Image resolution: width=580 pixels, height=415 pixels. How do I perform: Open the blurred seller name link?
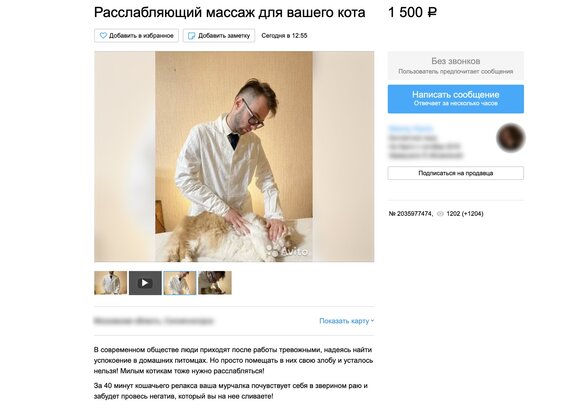point(411,129)
